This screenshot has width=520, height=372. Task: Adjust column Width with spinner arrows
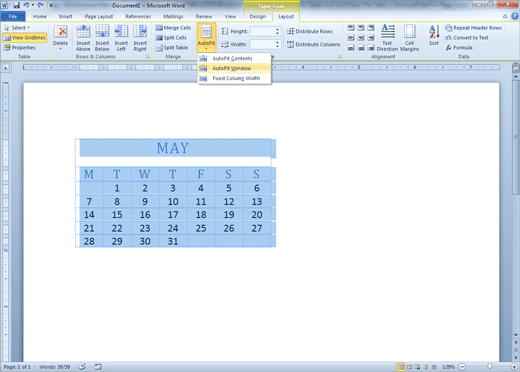coord(277,44)
